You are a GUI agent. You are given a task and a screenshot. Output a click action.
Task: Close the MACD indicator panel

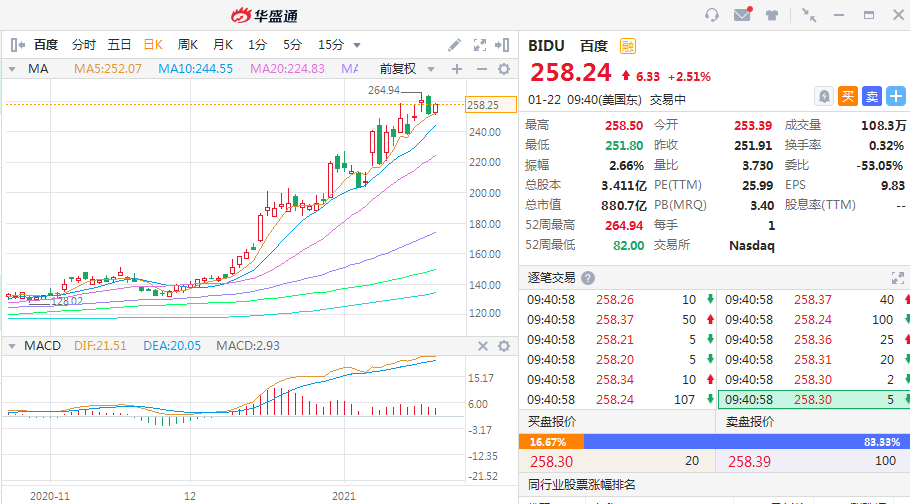pyautogui.click(x=482, y=346)
